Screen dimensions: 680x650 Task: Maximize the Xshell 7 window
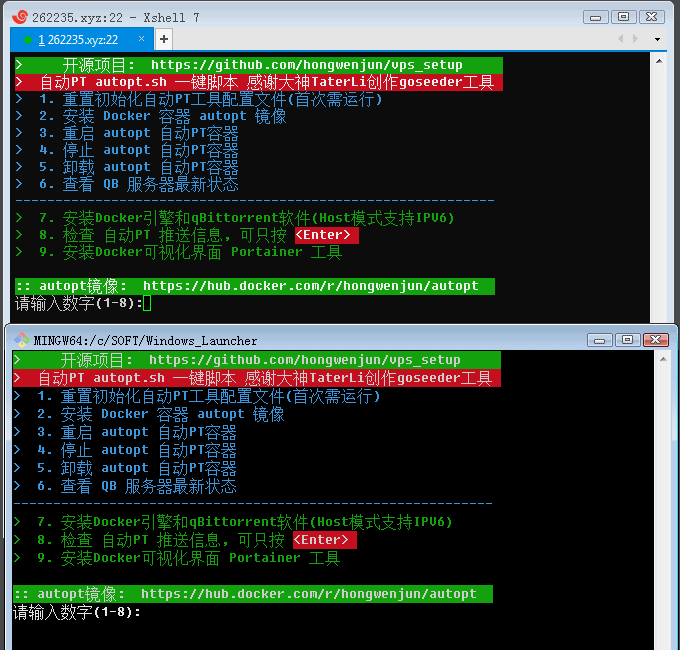[x=623, y=17]
